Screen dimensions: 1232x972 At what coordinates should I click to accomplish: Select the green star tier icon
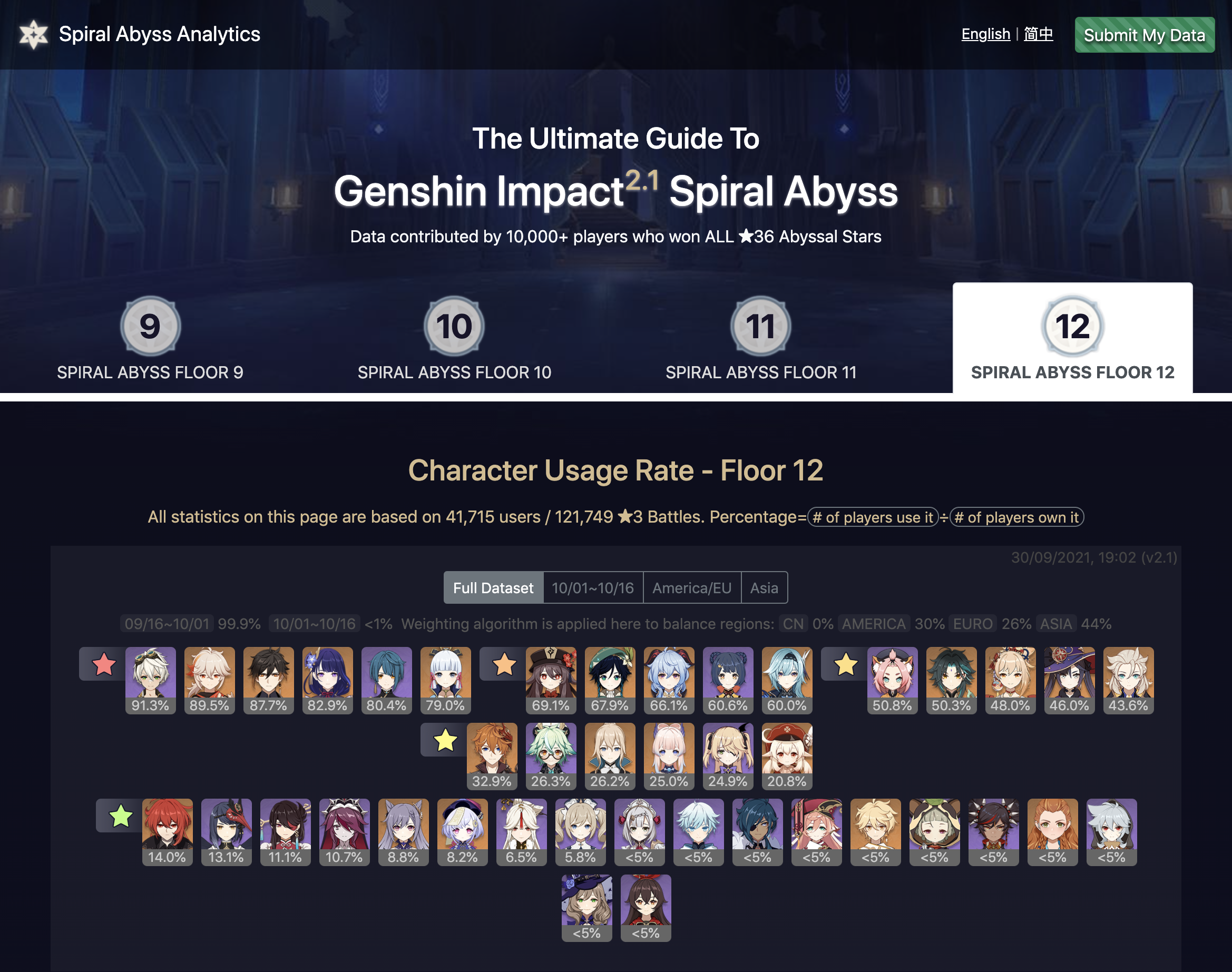tap(121, 816)
